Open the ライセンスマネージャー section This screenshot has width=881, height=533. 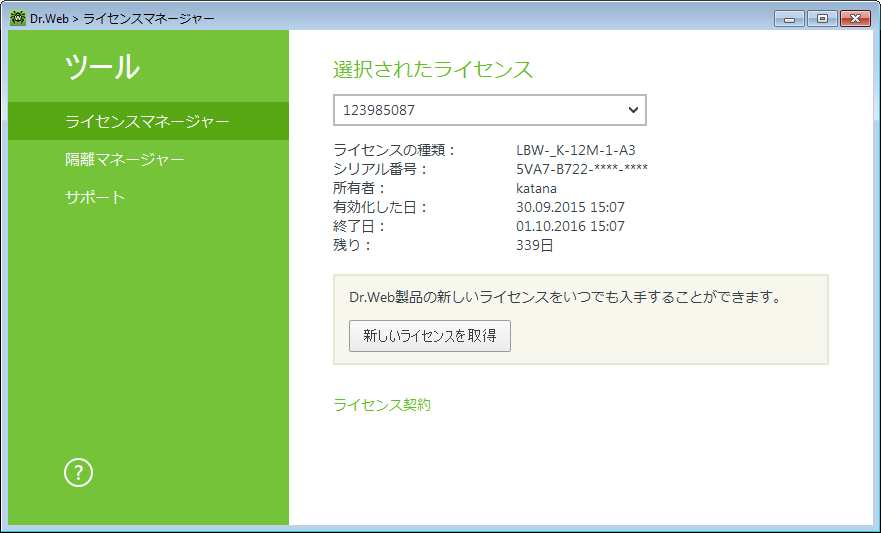148,121
